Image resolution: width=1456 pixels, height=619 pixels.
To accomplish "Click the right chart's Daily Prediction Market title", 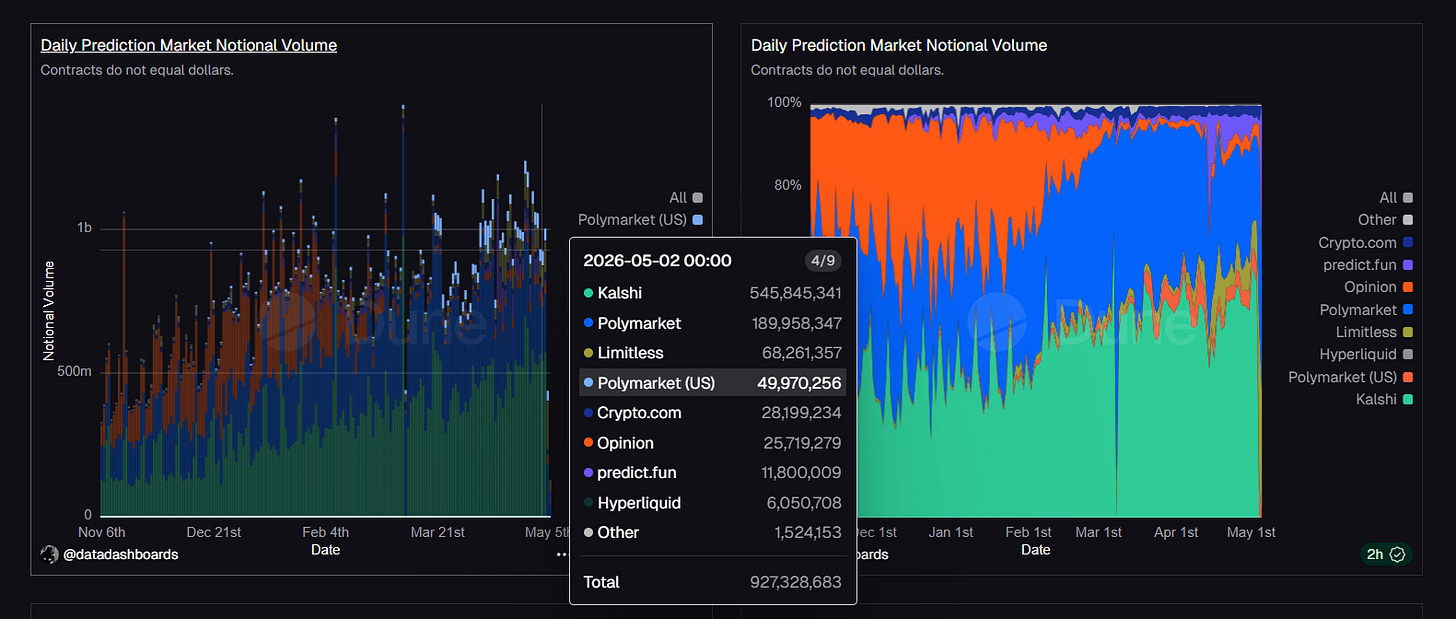I will tap(899, 45).
